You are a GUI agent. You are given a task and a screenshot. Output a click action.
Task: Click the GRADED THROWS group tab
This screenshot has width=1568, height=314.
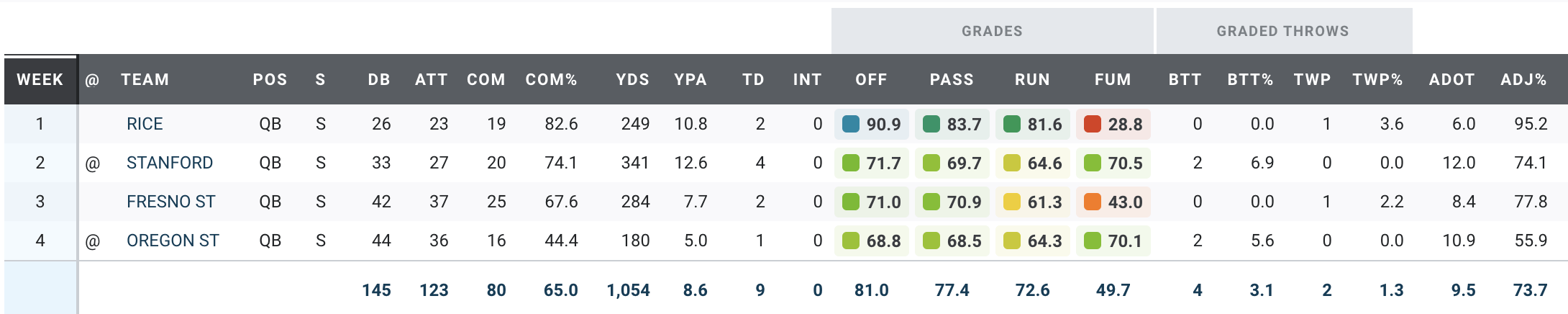point(1282,31)
